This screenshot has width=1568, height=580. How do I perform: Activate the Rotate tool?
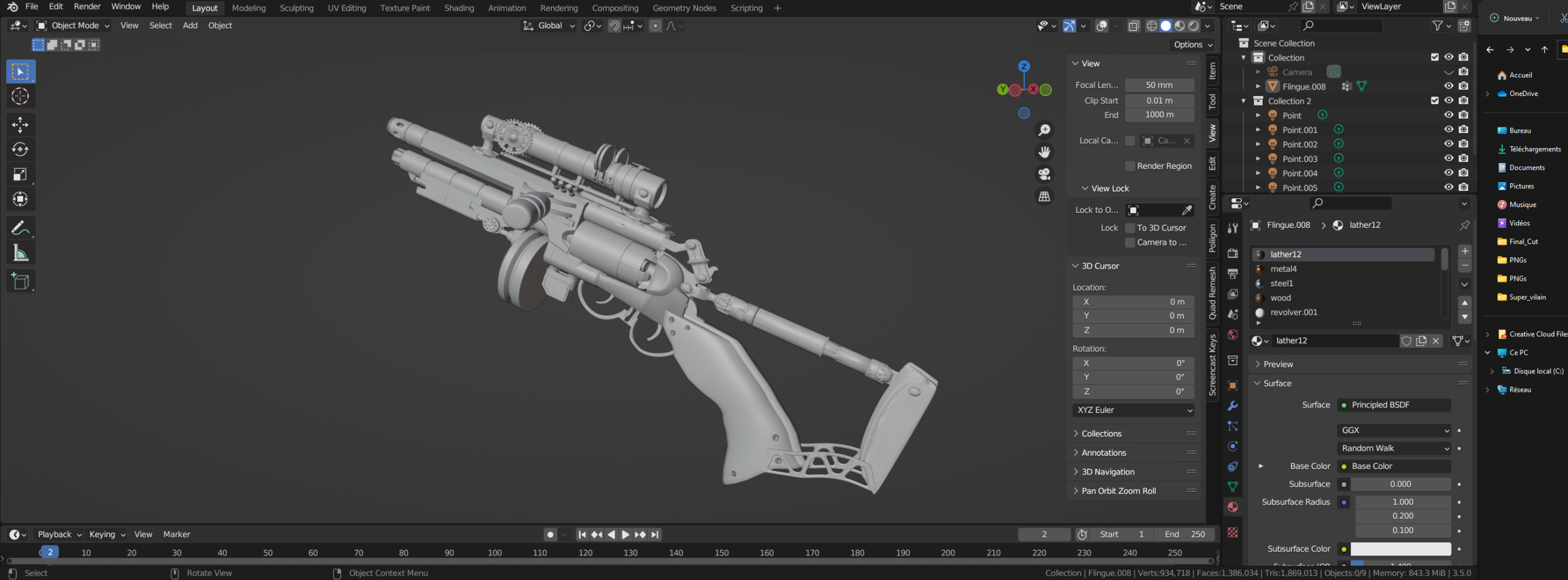(x=20, y=149)
